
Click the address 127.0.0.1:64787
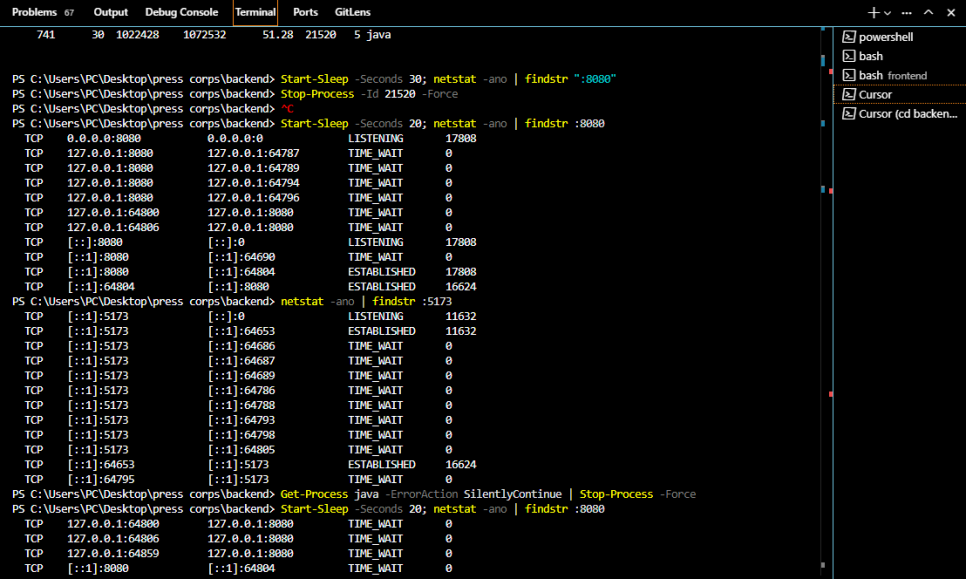[253, 153]
